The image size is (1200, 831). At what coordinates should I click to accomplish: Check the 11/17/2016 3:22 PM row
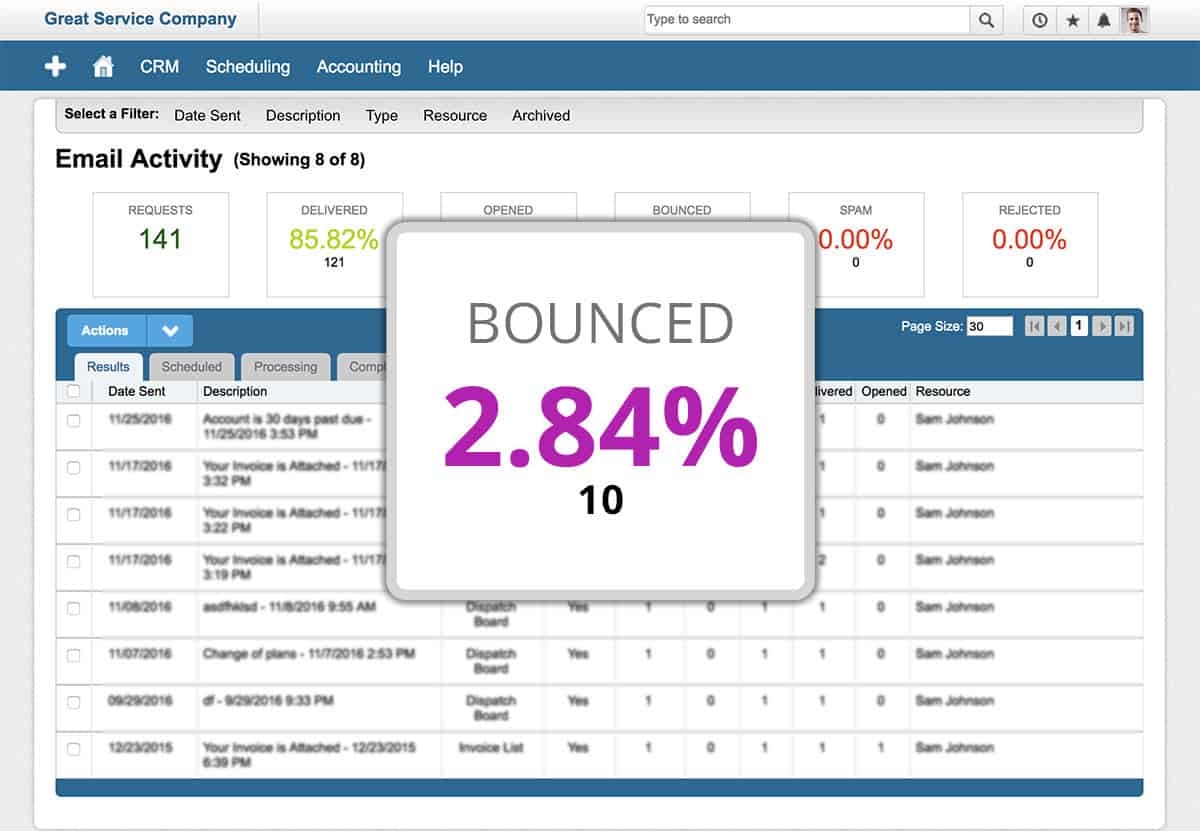[73, 515]
